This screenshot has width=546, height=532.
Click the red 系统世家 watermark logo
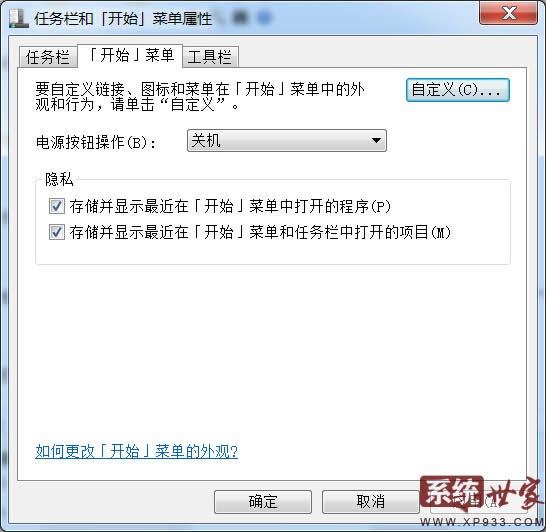[482, 493]
